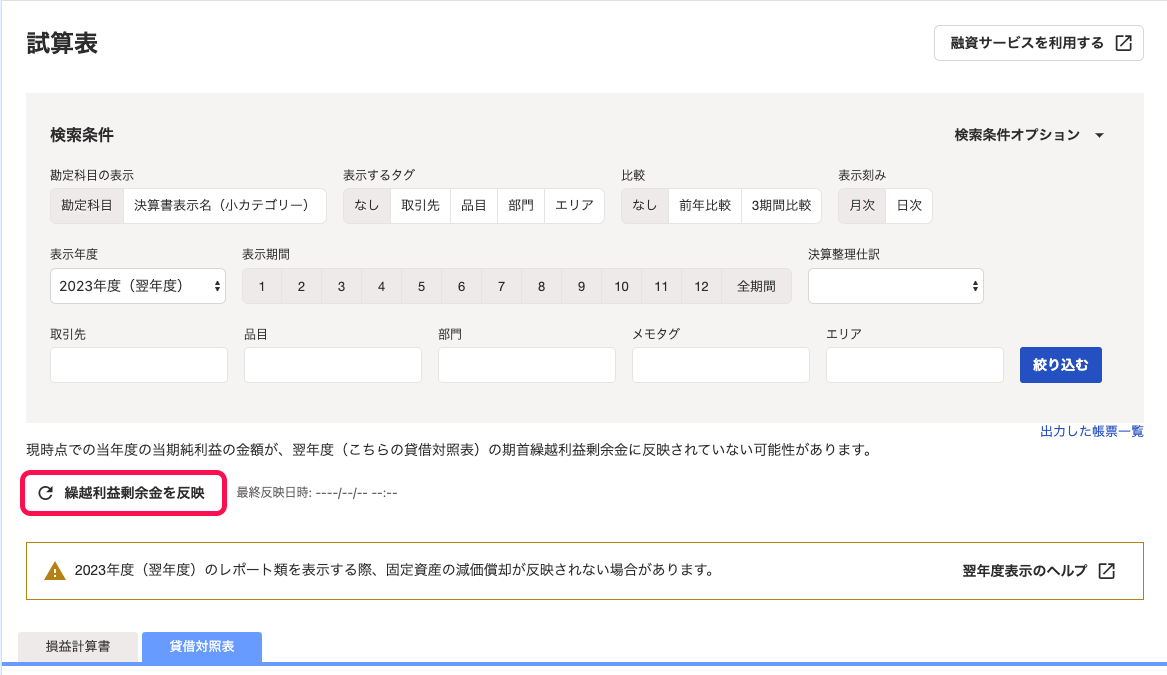Select month 2 in 表示期間
The height and width of the screenshot is (675, 1167).
(x=301, y=287)
